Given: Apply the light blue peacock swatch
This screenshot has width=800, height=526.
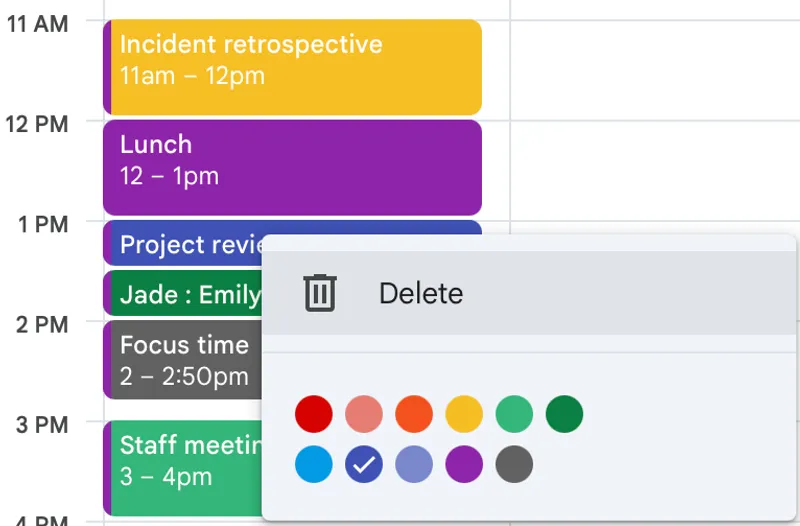Looking at the screenshot, I should (x=314, y=464).
